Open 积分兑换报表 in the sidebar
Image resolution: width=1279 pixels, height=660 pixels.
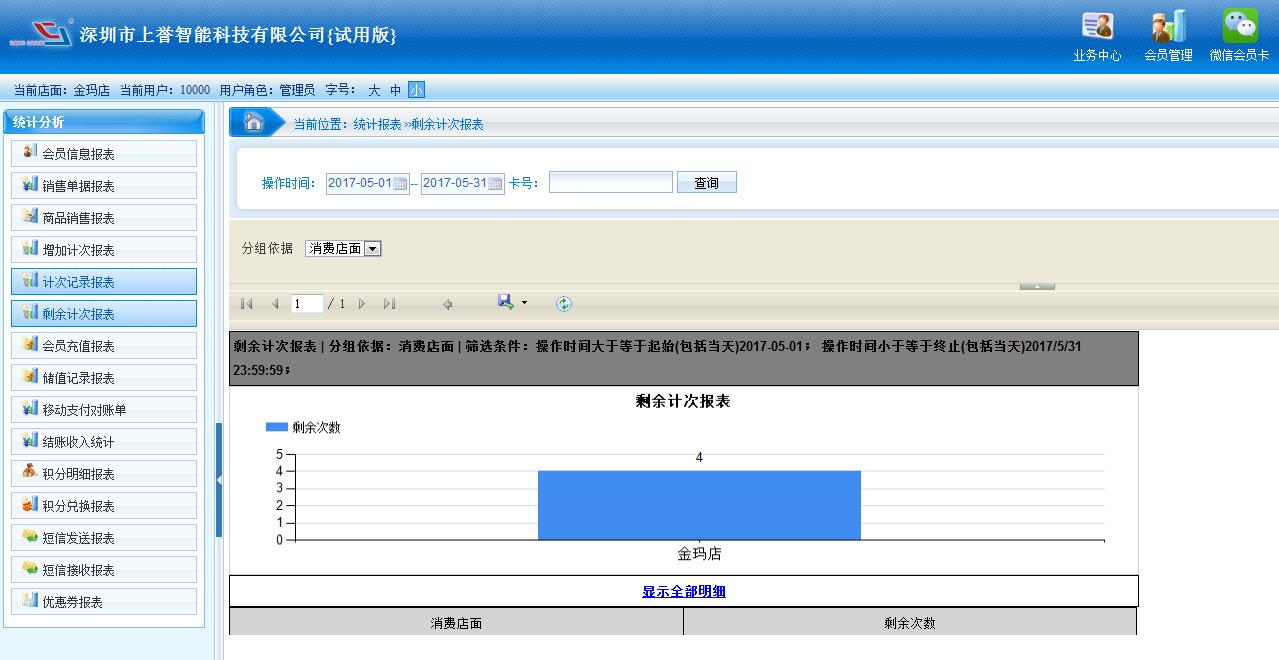pyautogui.click(x=104, y=506)
